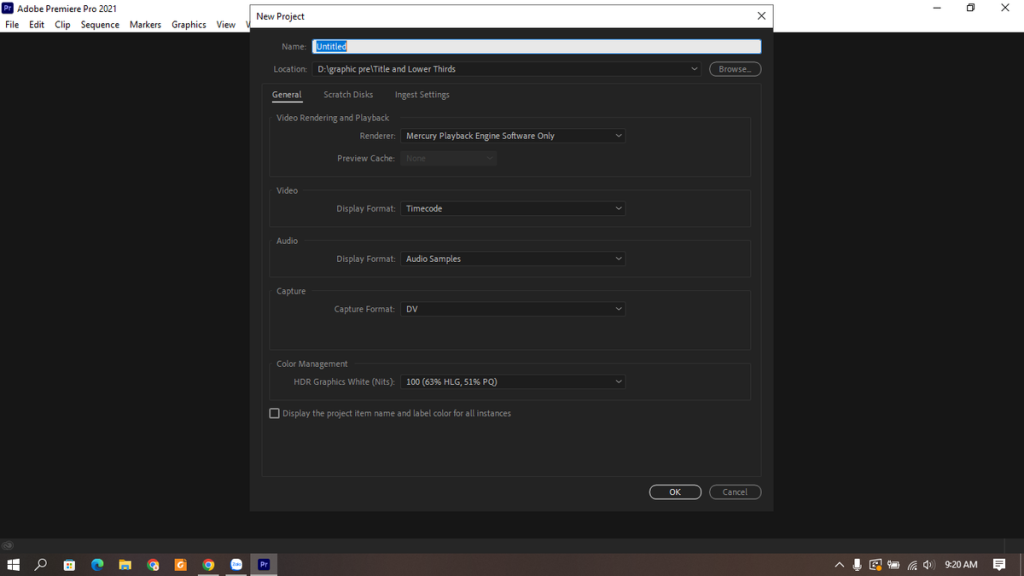Switch to the Ingest Settings tab
The width and height of the screenshot is (1024, 576).
coord(422,95)
